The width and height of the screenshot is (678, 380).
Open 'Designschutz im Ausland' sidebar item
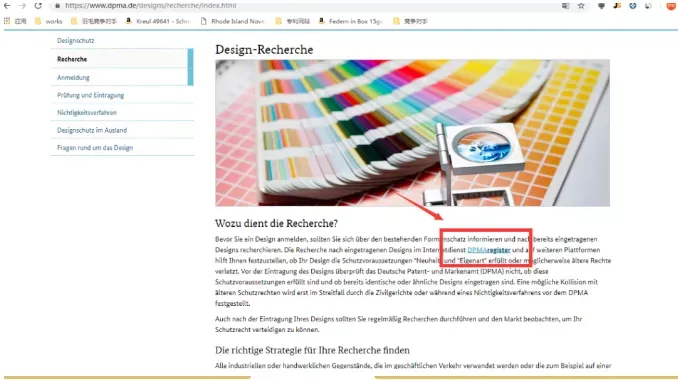pos(92,131)
